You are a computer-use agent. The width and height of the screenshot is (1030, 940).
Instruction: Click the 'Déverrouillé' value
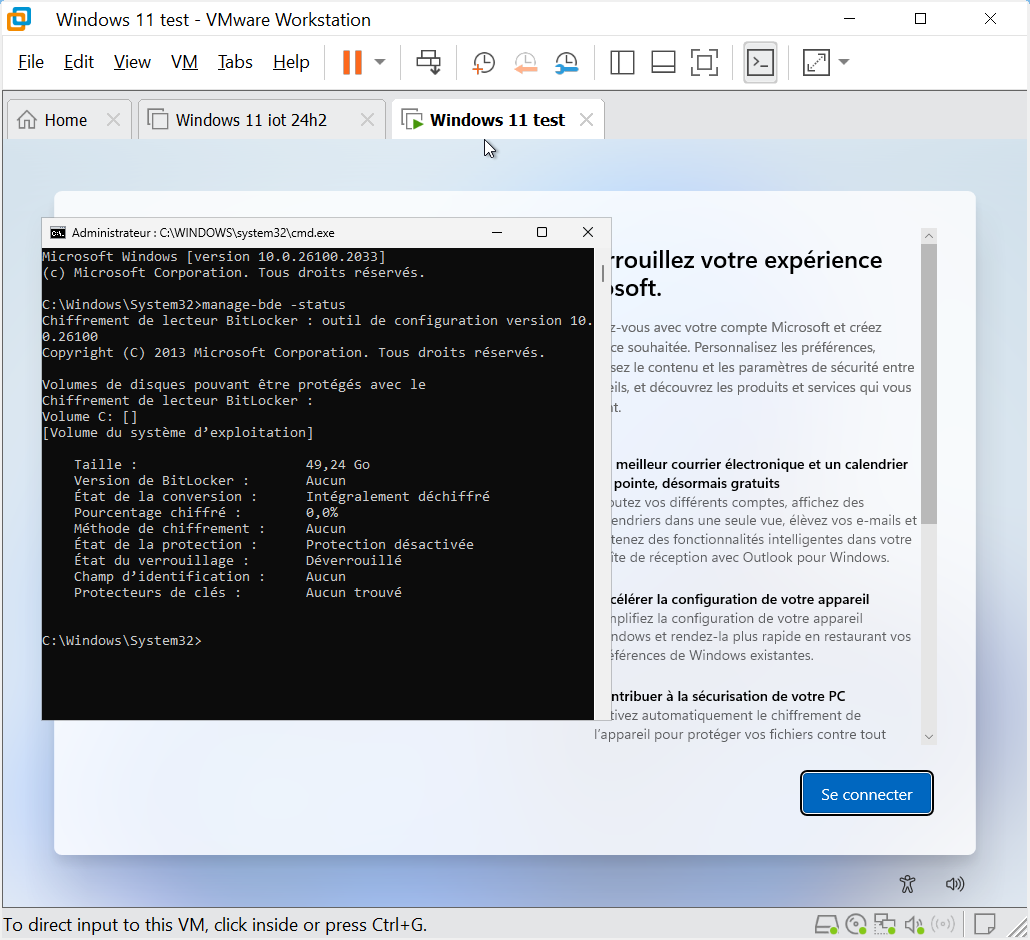(353, 560)
